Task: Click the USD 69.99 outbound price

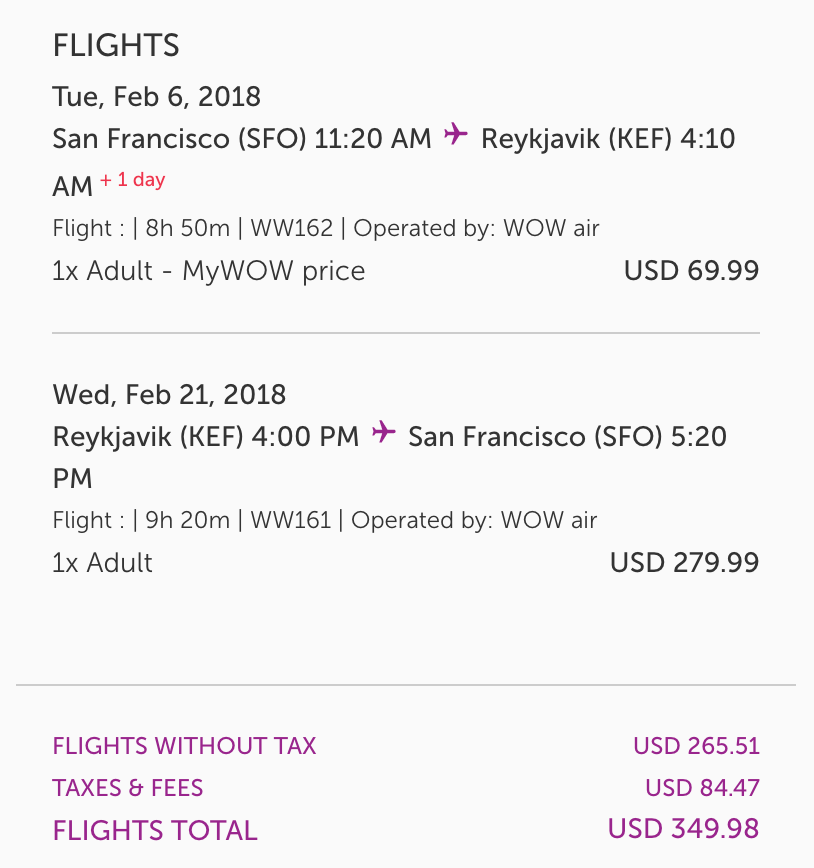Action: click(691, 270)
